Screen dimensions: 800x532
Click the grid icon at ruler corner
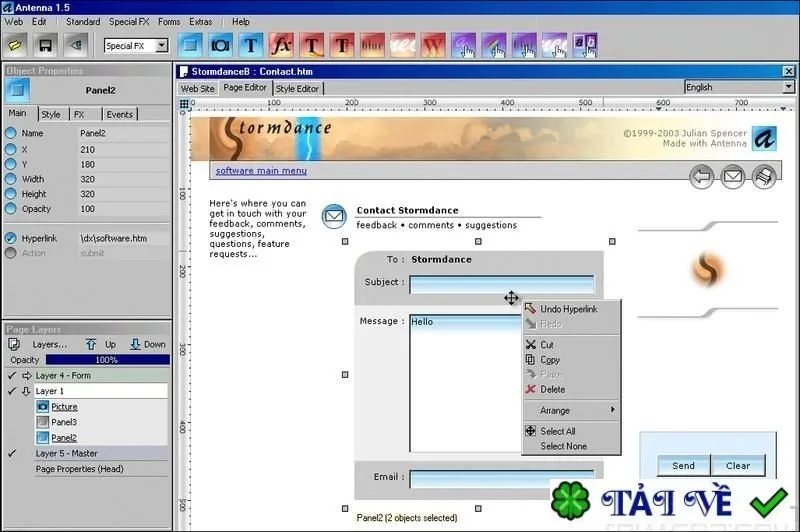[184, 104]
